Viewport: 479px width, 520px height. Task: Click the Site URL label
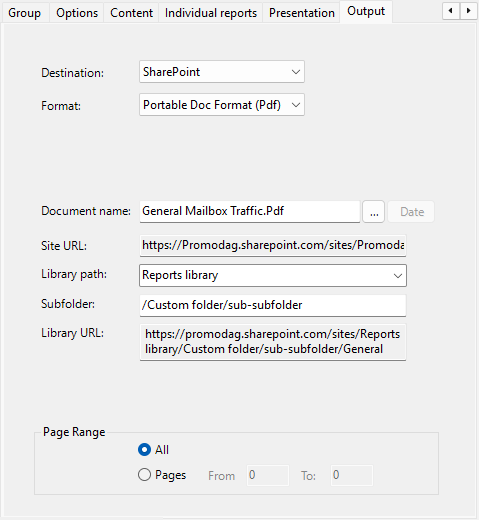(x=64, y=246)
